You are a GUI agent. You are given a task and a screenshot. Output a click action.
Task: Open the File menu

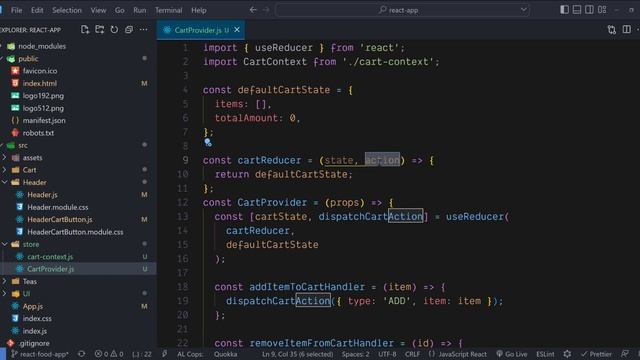coord(17,10)
